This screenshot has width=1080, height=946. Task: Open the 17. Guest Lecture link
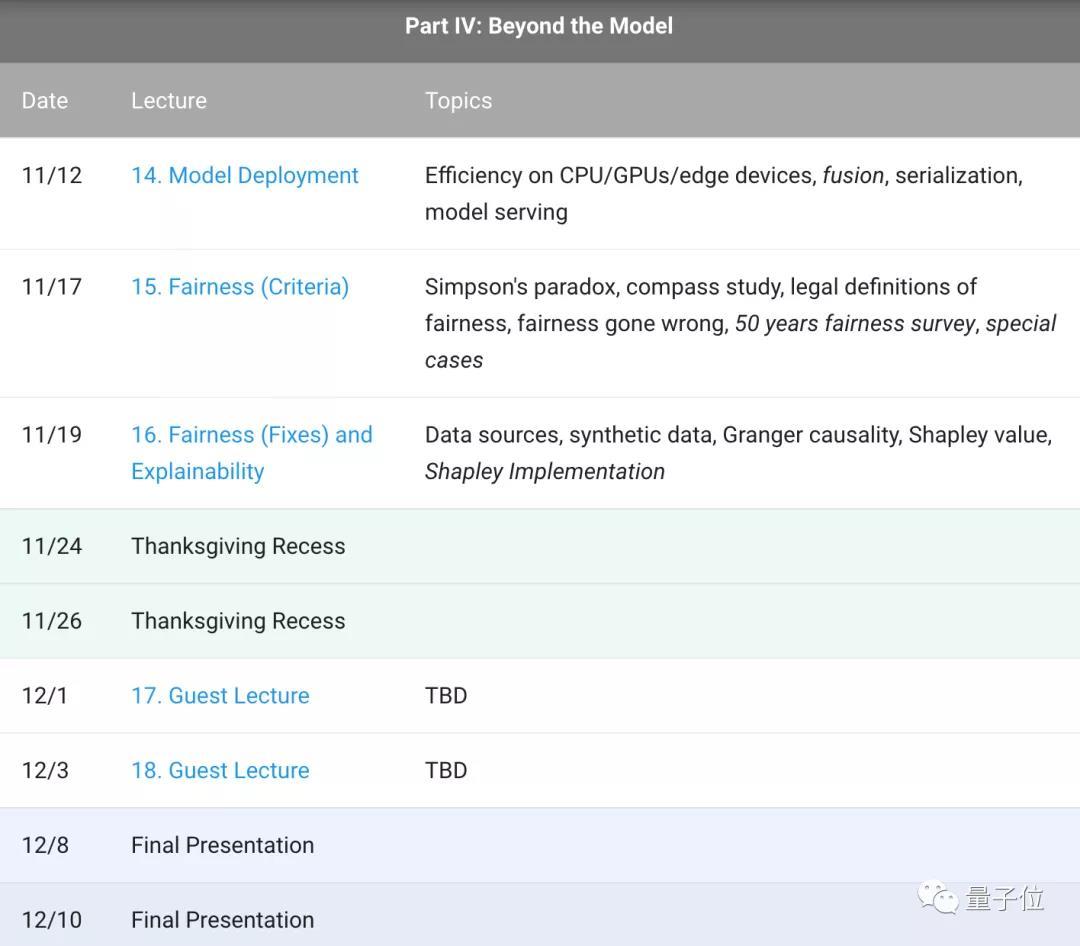point(220,695)
